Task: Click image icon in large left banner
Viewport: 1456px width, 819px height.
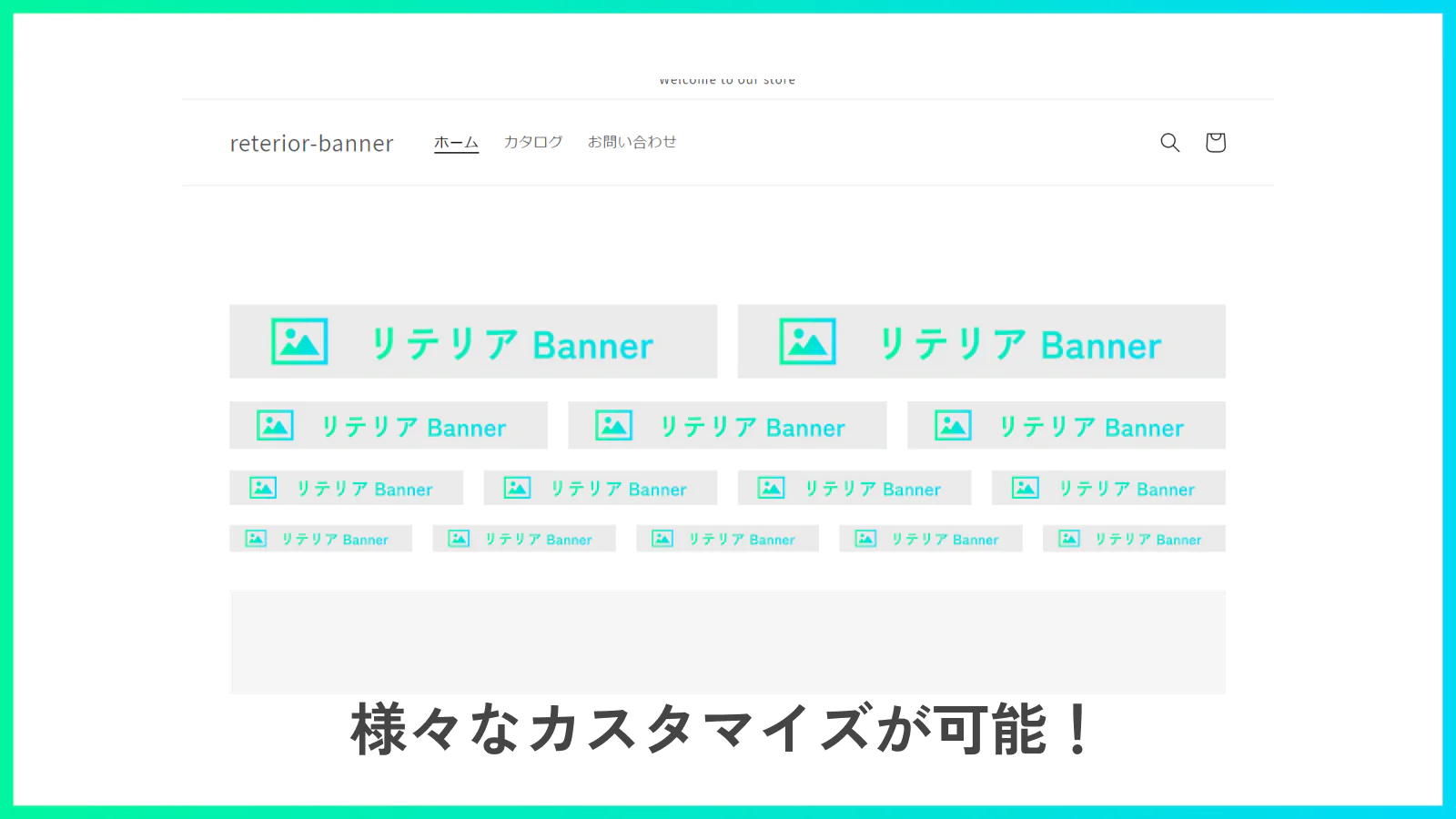Action: coord(299,342)
